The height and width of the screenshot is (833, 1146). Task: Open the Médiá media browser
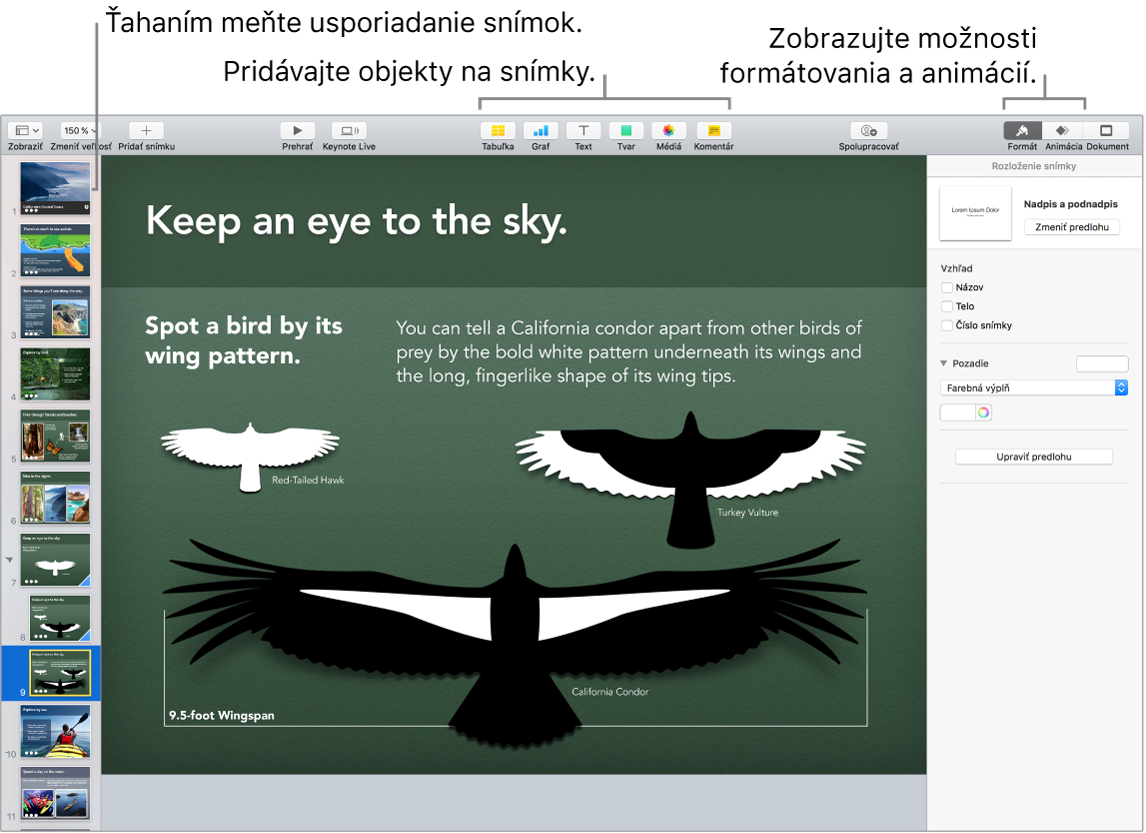669,131
